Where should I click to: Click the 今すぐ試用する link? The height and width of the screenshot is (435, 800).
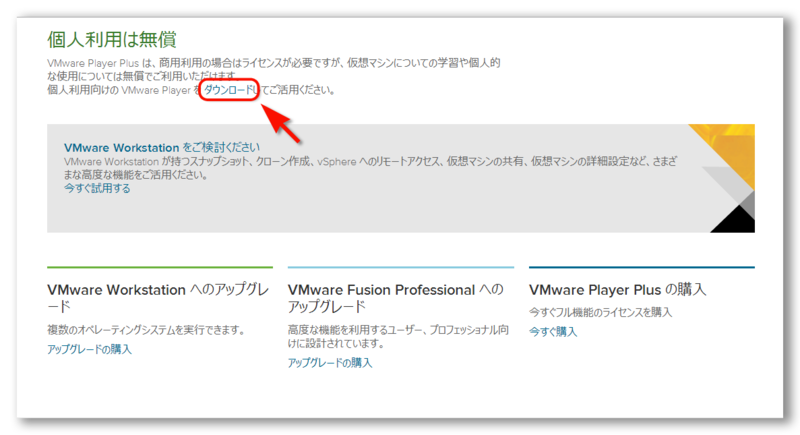click(97, 189)
